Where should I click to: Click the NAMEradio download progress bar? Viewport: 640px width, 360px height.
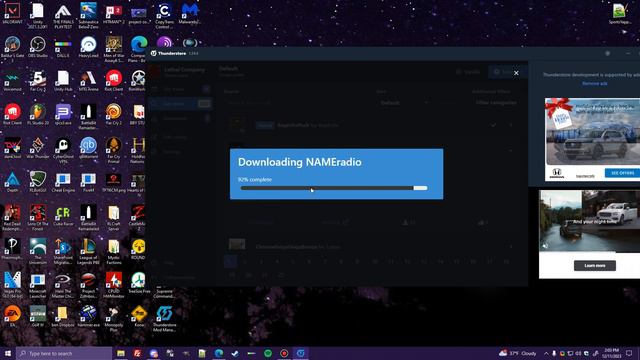point(334,188)
